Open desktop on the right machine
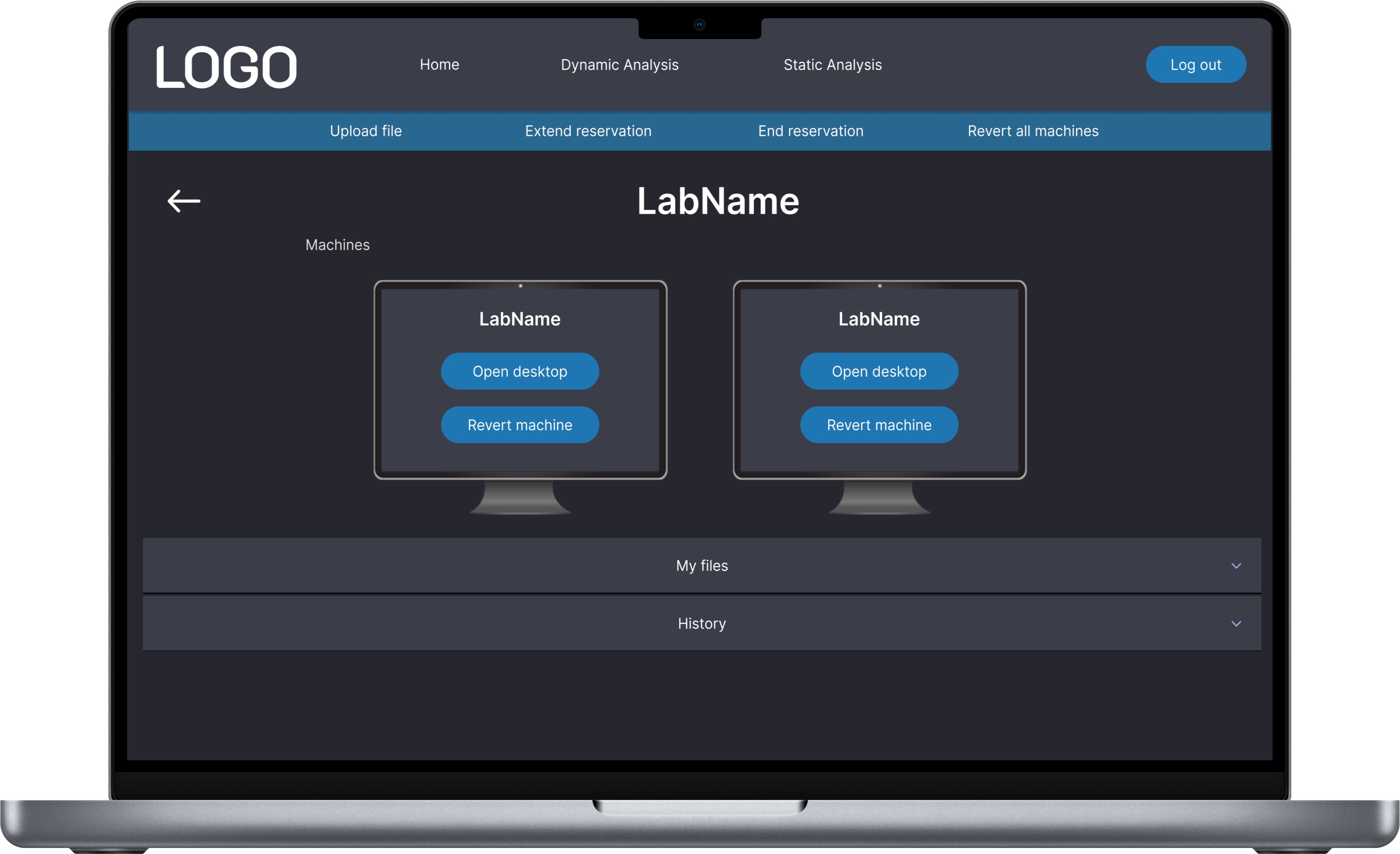The image size is (1400, 854). click(878, 372)
